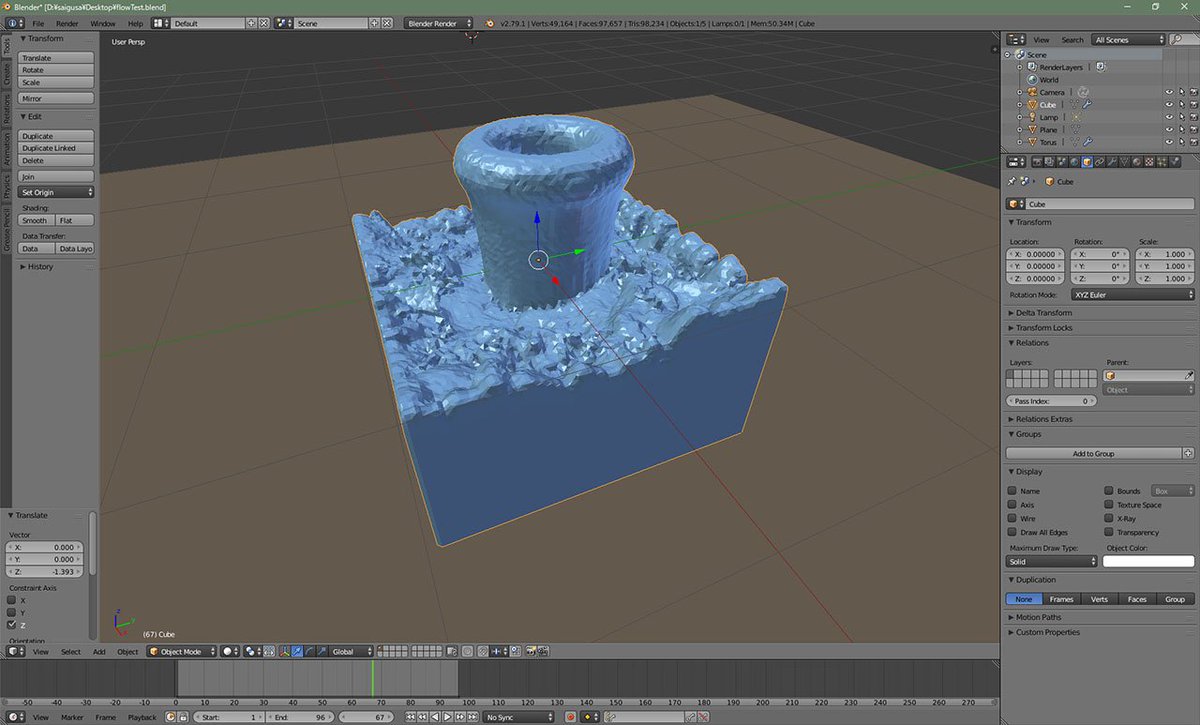
Task: Enable the Bounds checkbox
Action: coord(1109,491)
